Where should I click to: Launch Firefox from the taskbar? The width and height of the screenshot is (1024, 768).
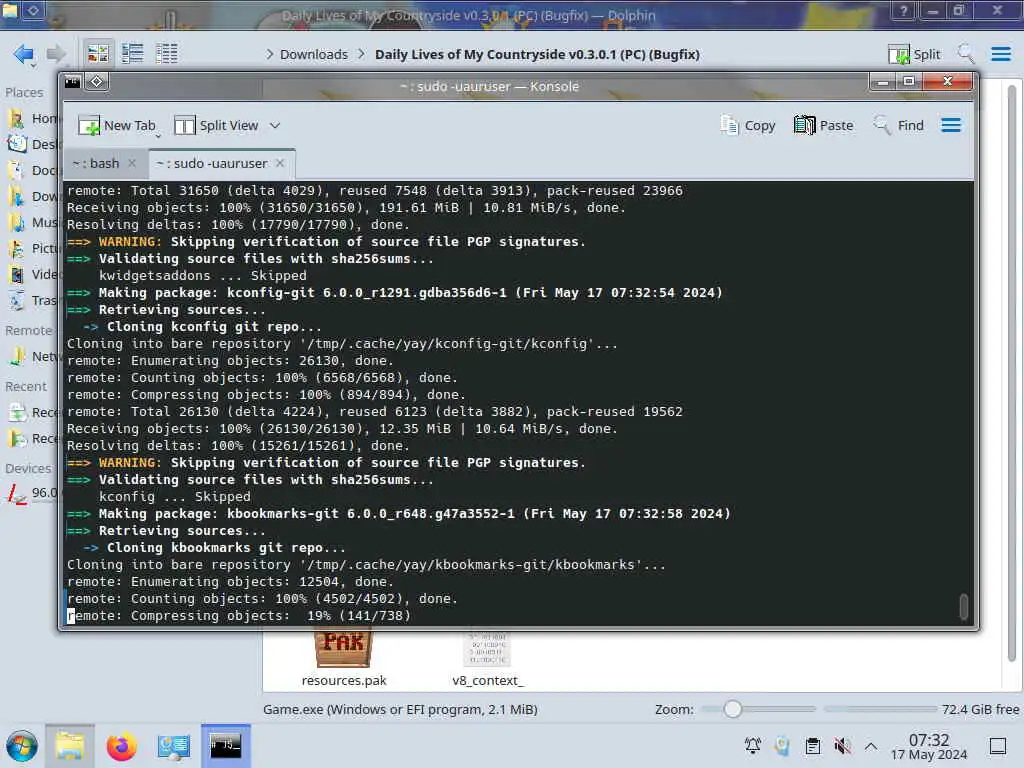[x=121, y=746]
